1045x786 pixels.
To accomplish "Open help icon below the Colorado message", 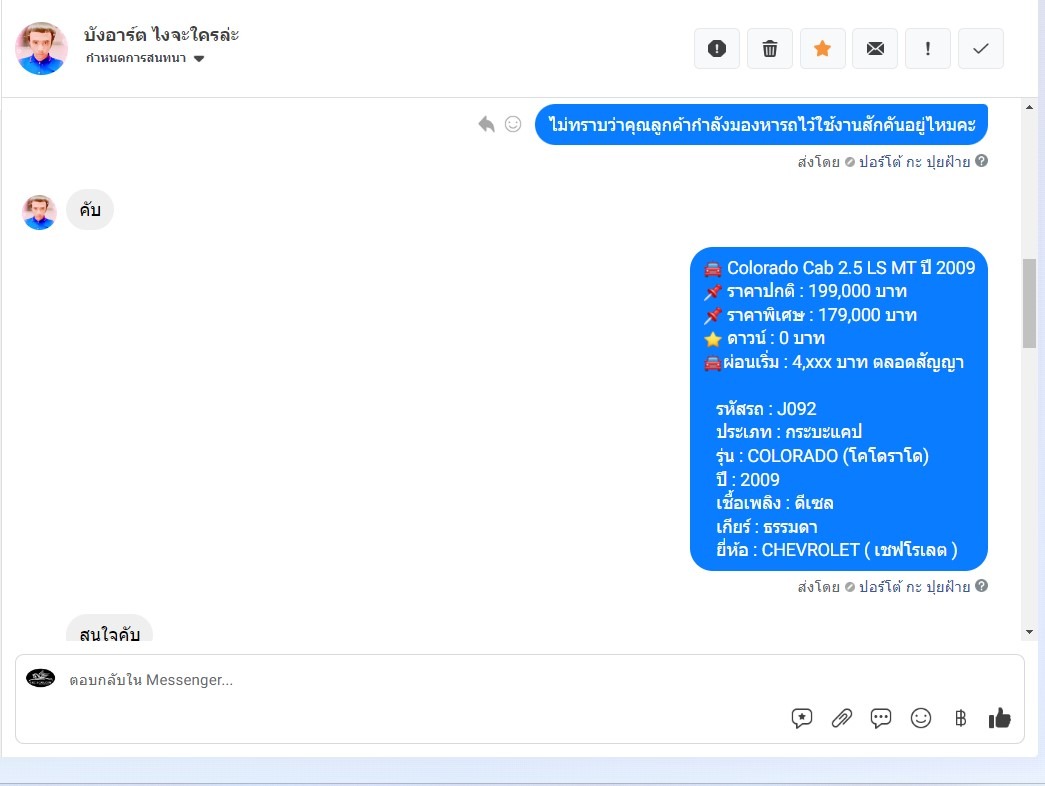I will pos(981,585).
